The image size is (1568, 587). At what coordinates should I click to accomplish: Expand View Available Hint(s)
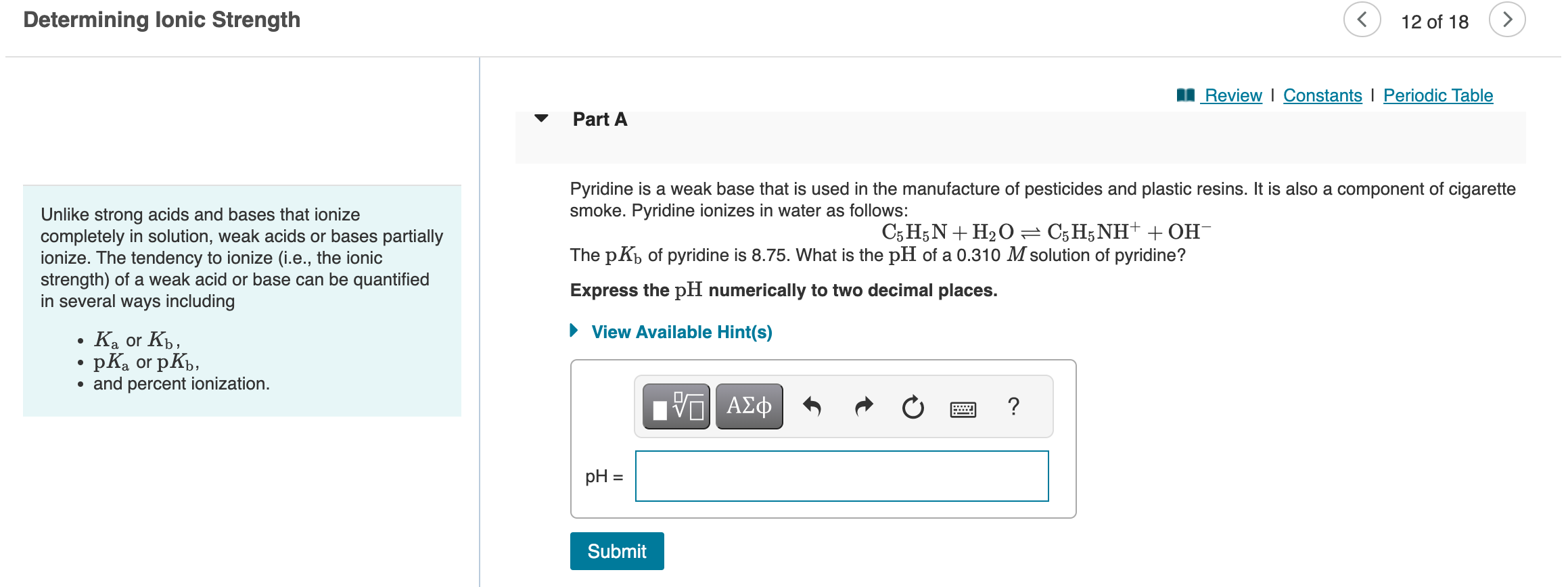681,331
